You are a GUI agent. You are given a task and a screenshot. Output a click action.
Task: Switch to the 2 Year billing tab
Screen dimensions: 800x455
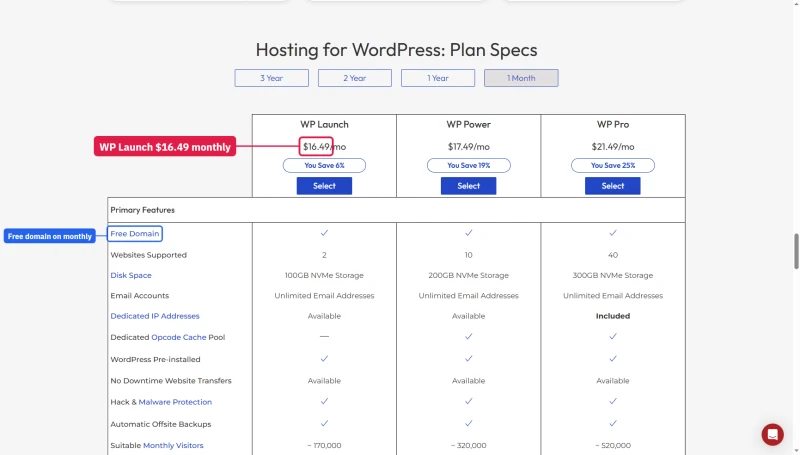point(355,78)
